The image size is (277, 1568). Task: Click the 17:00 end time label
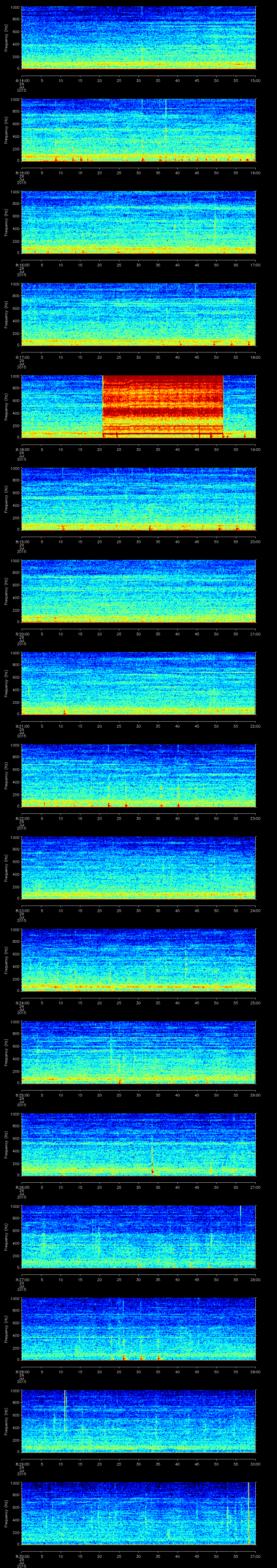pyautogui.click(x=255, y=265)
